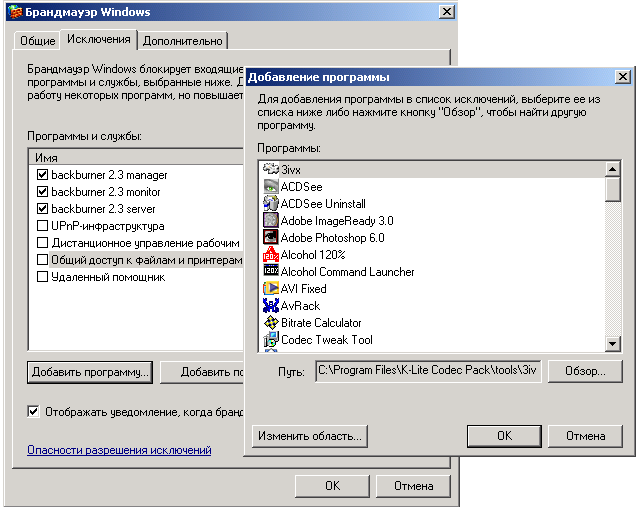Select ACDSee Uninstall list entry
The image size is (637, 509).
point(433,204)
